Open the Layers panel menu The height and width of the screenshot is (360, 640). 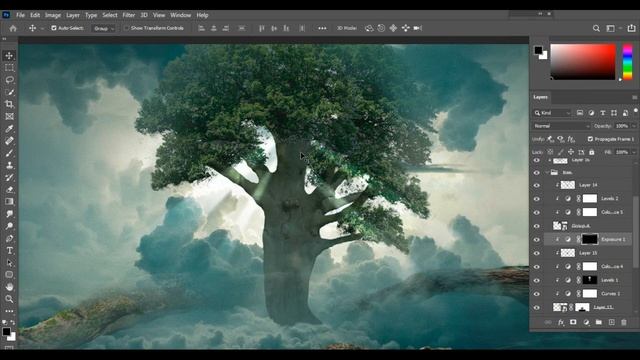pyautogui.click(x=634, y=98)
